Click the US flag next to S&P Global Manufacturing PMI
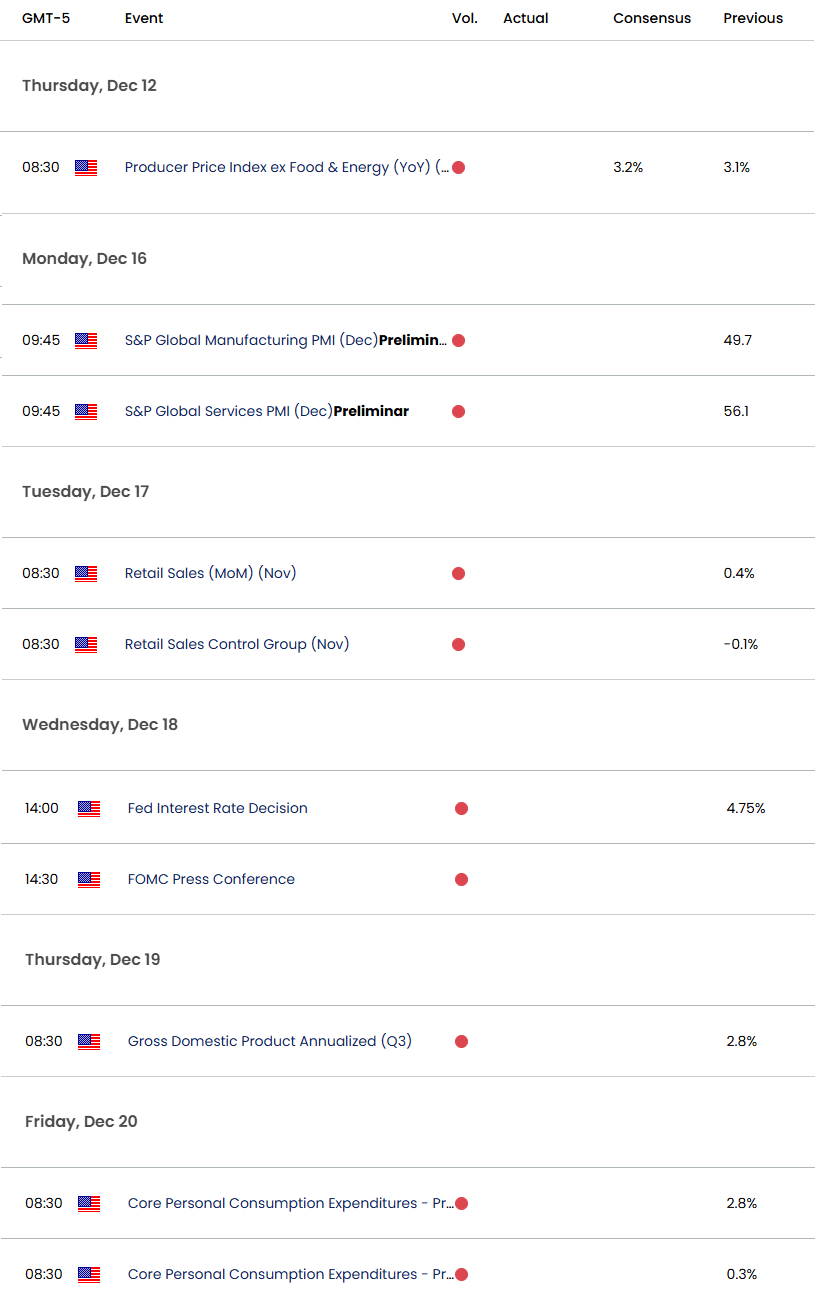The image size is (815, 1293). pos(86,340)
